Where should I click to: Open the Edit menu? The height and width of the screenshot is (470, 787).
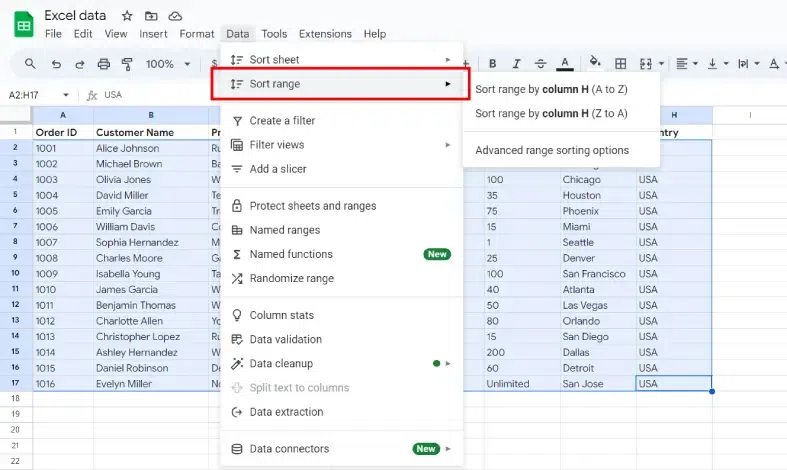(83, 34)
